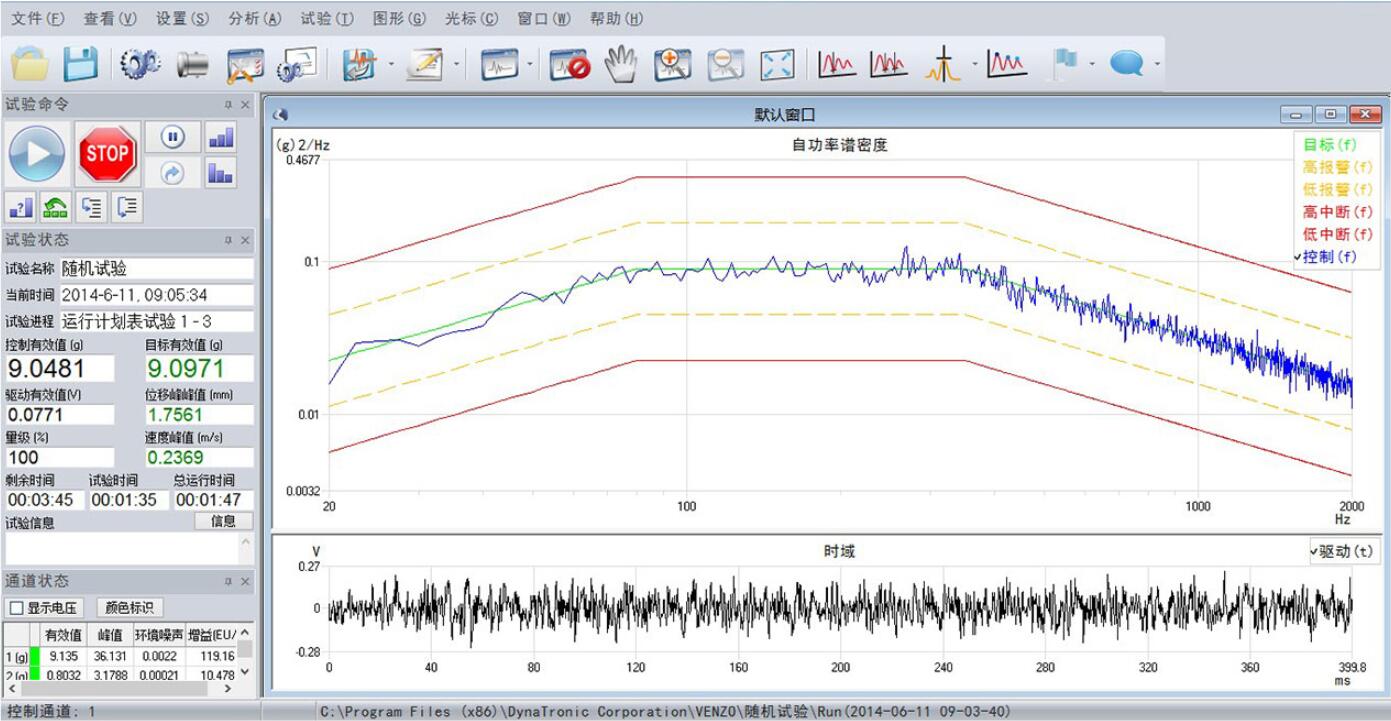Enable the 显示电压 checkbox
This screenshot has height=721, width=1391.
point(16,608)
